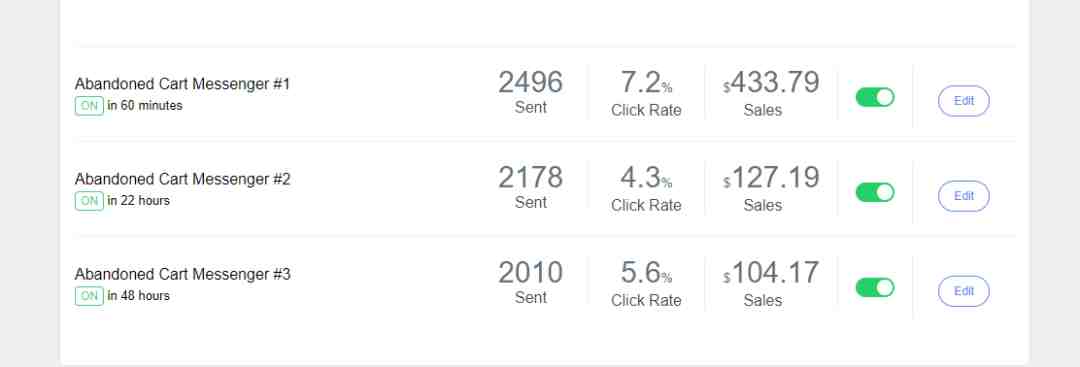Edit Abandoned Cart Messenger #1

[964, 101]
